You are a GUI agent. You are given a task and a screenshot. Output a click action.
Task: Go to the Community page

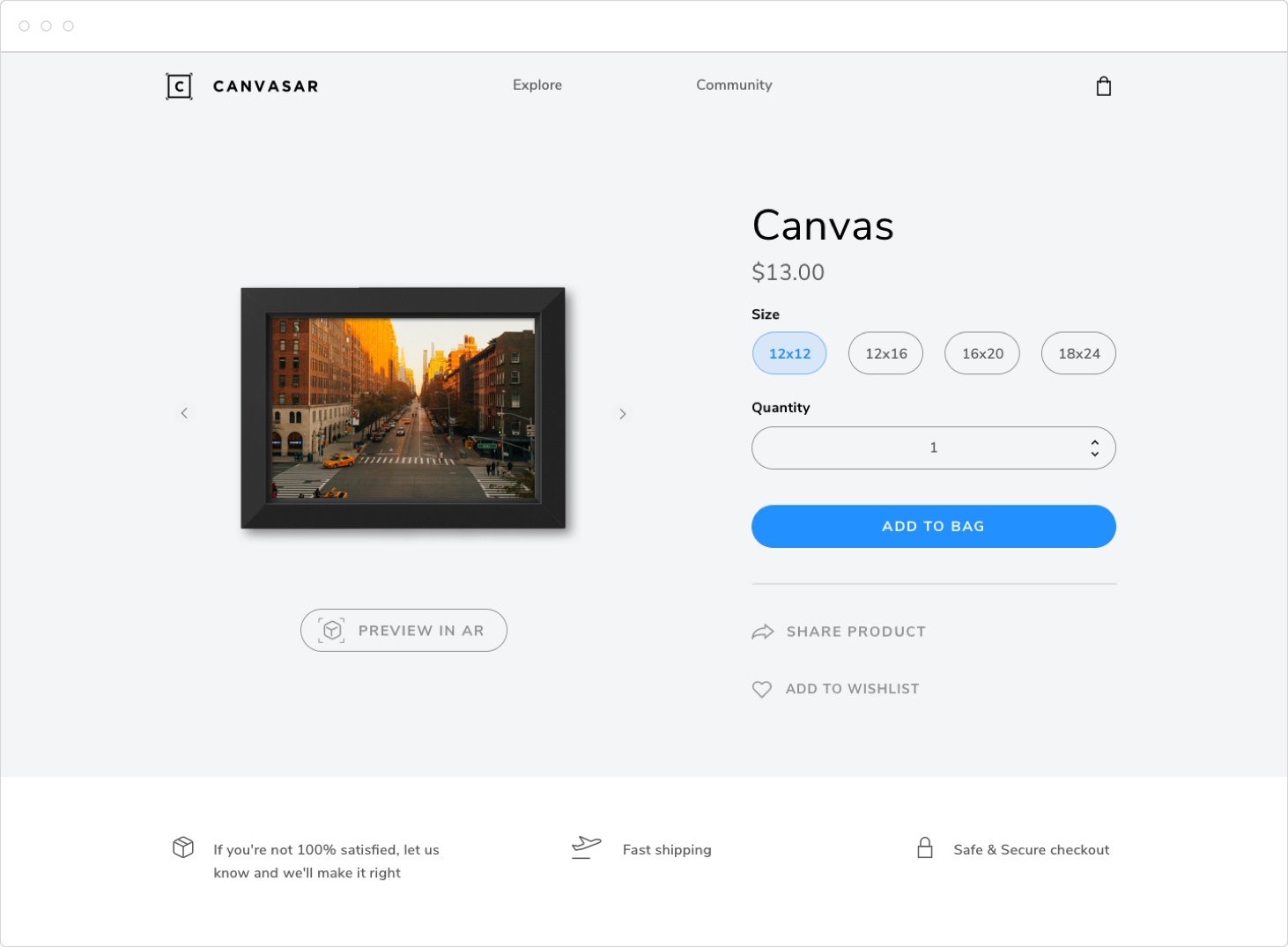click(x=734, y=85)
